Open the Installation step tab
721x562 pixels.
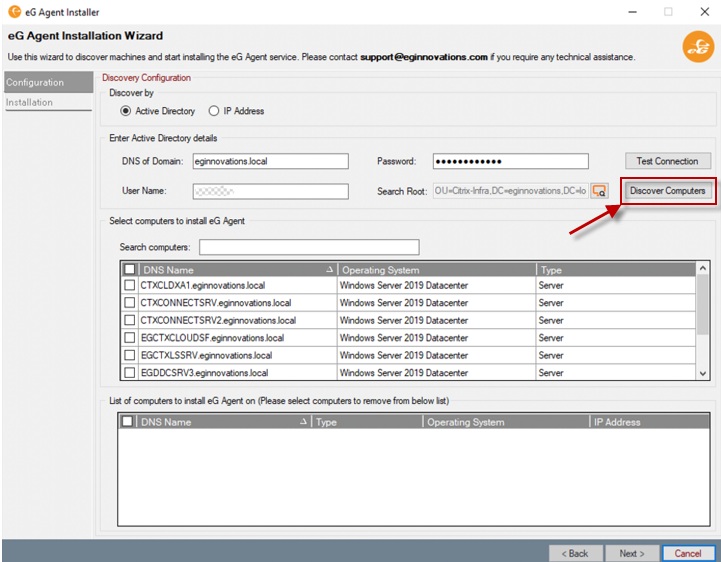[48, 102]
